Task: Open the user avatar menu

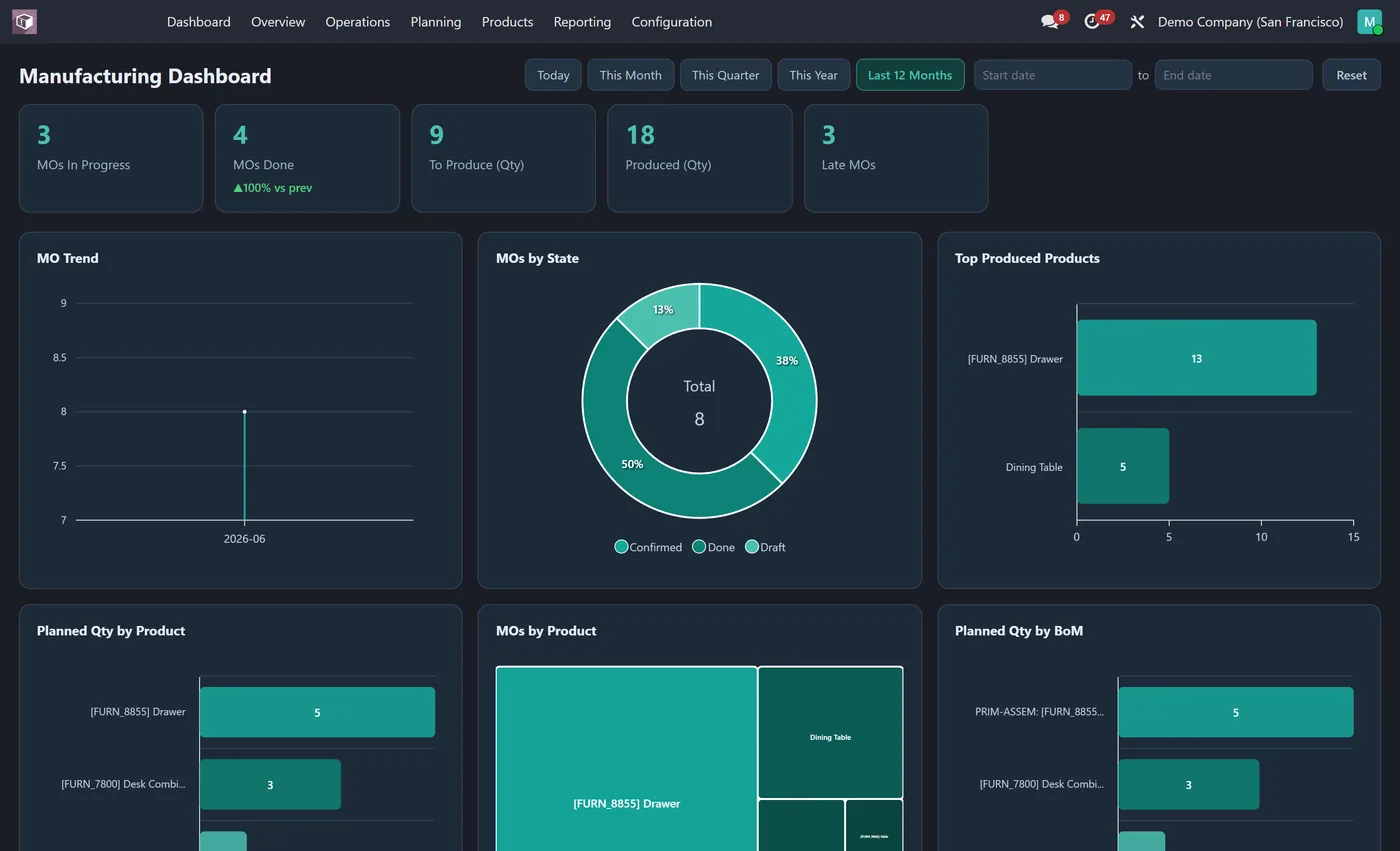Action: tap(1369, 21)
